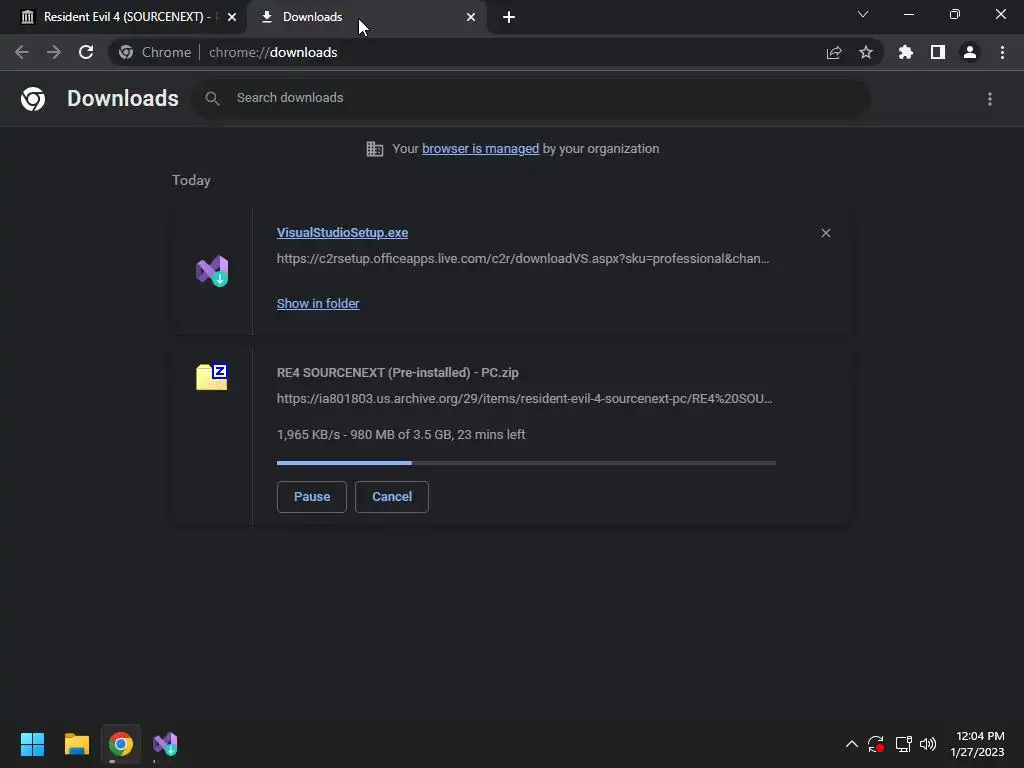
Task: Toggle the Chrome side panel
Action: tap(938, 52)
